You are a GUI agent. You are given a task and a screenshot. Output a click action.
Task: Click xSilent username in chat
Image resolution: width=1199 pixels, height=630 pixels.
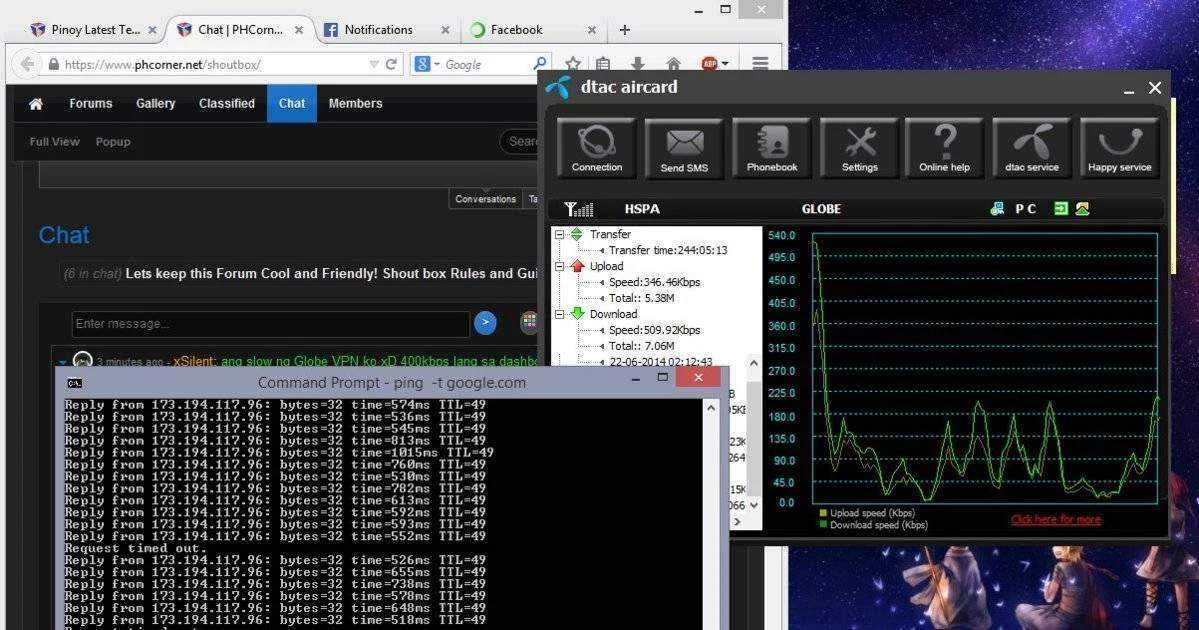point(194,362)
